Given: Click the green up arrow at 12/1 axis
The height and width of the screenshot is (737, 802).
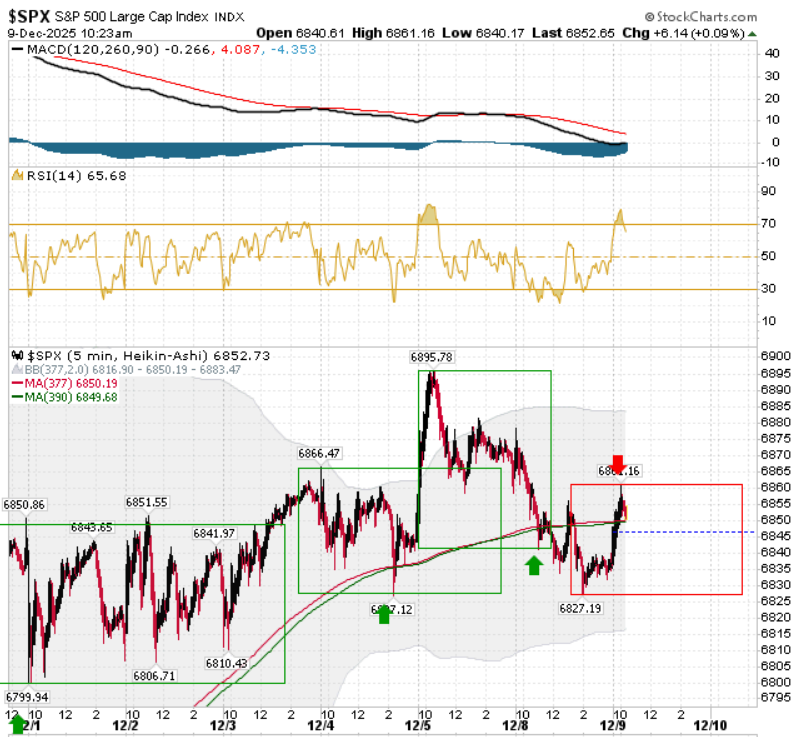Looking at the screenshot, I should pos(17,724).
